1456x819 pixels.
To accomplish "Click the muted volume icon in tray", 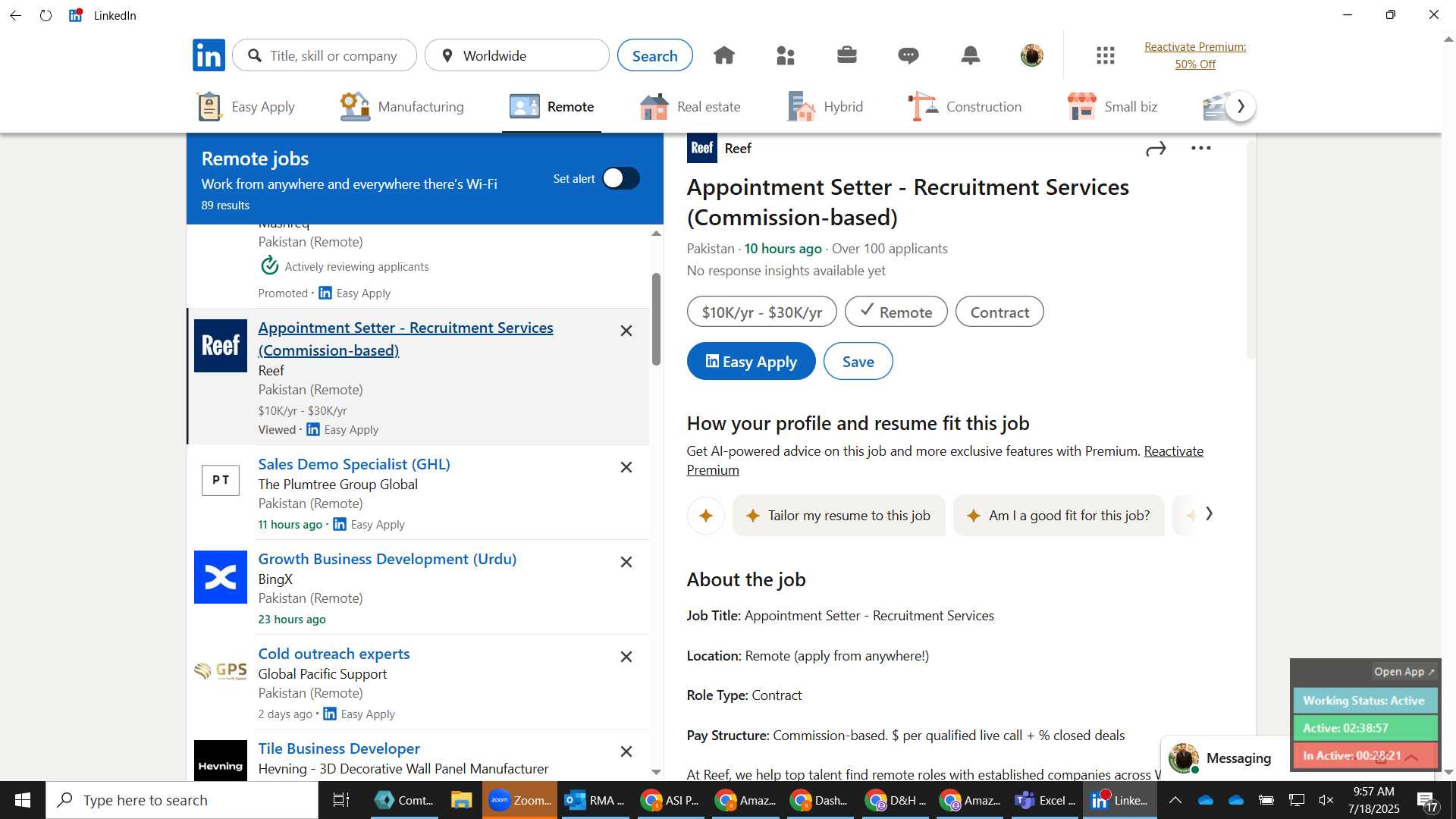I will tap(1326, 800).
